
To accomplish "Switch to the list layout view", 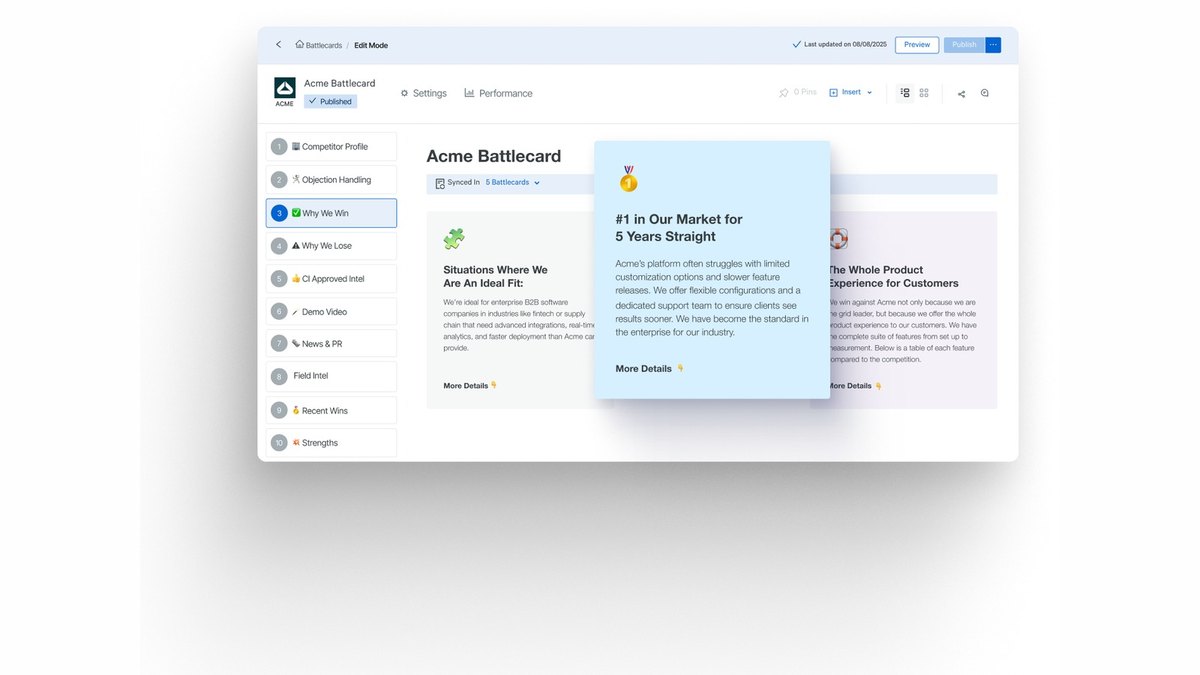I will (x=905, y=93).
